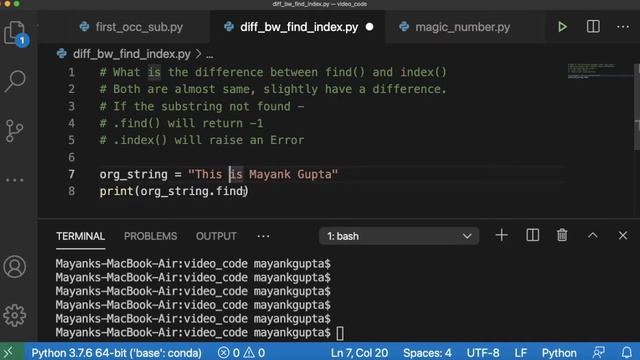This screenshot has height=360, width=640.
Task: Change end of line sequence 'LF'
Action: pyautogui.click(x=520, y=353)
